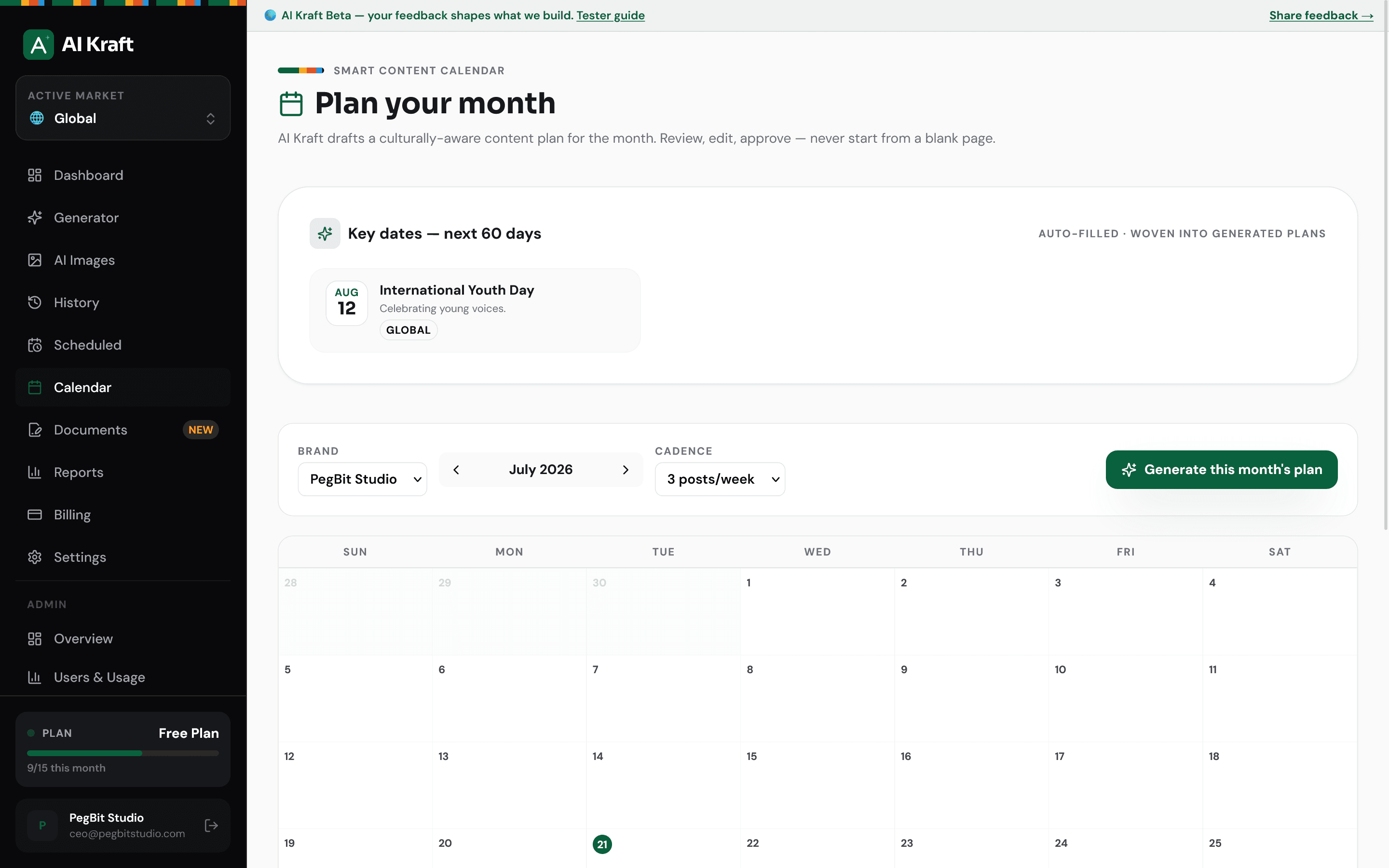The width and height of the screenshot is (1389, 868).
Task: Click the NEW badge on Documents
Action: pos(200,430)
